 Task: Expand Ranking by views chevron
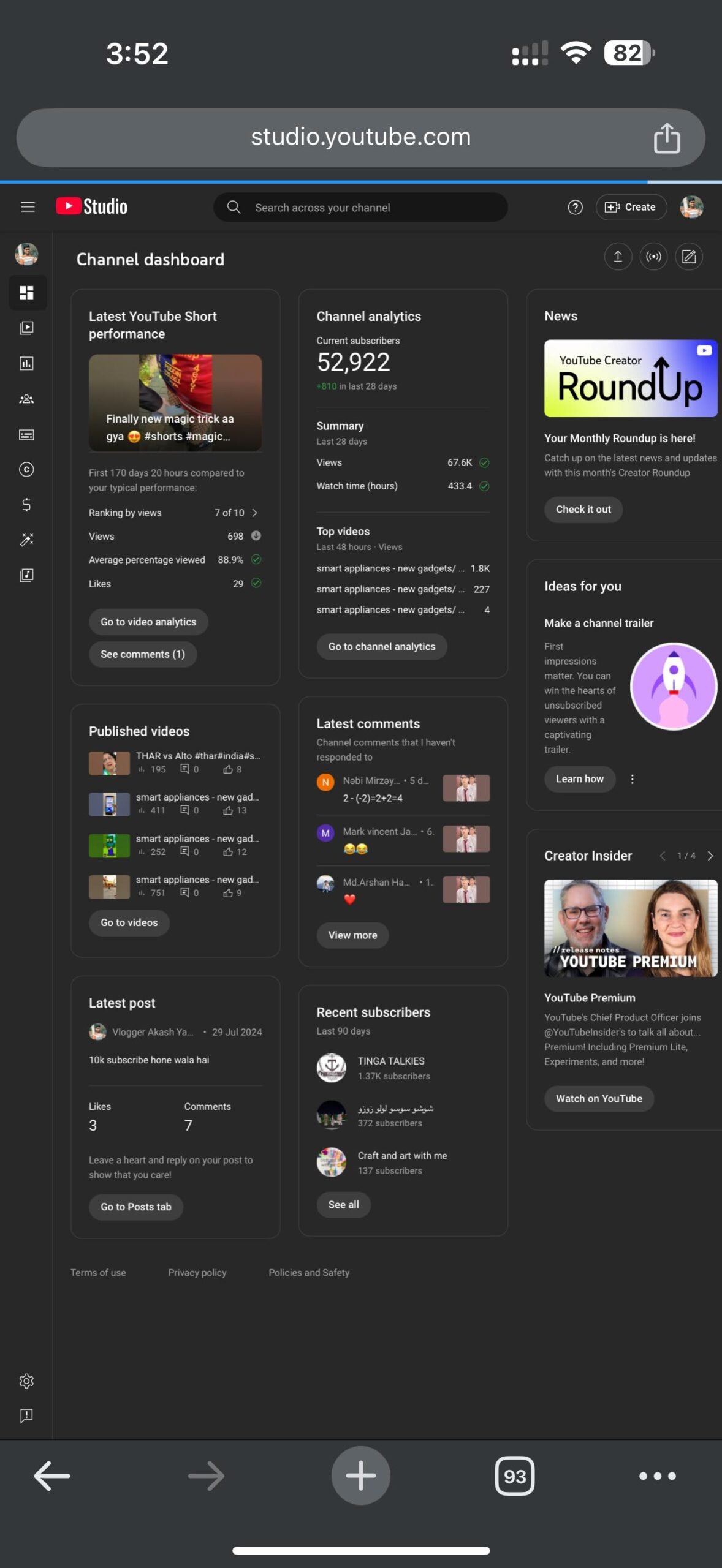click(x=255, y=513)
